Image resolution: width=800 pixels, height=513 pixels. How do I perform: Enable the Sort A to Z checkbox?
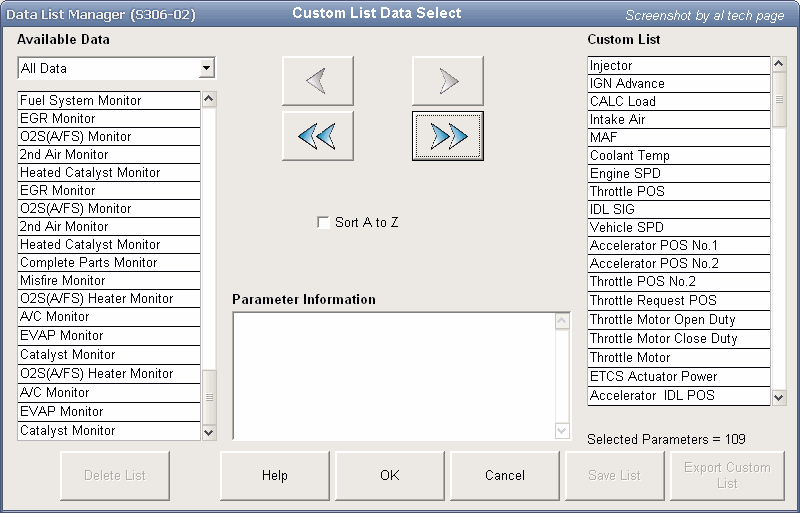coord(323,223)
